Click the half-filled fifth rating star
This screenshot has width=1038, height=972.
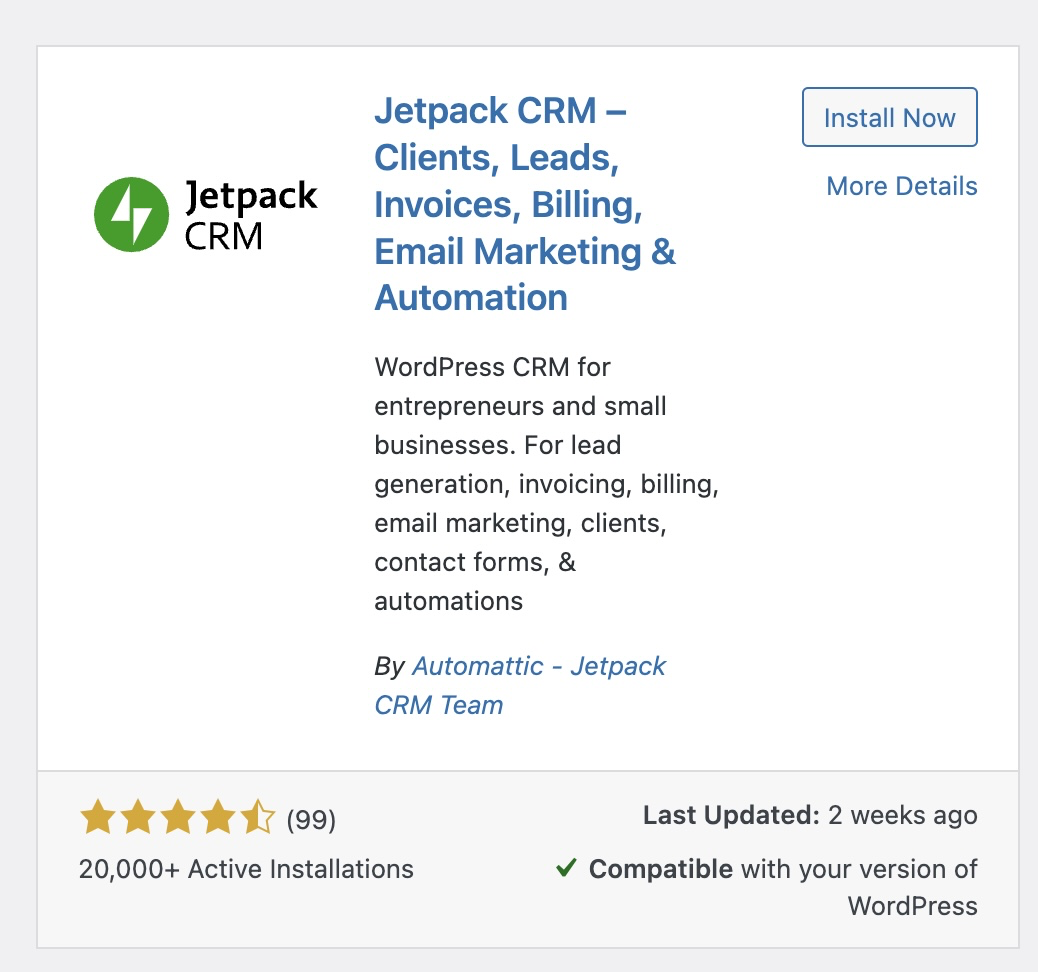tap(258, 818)
